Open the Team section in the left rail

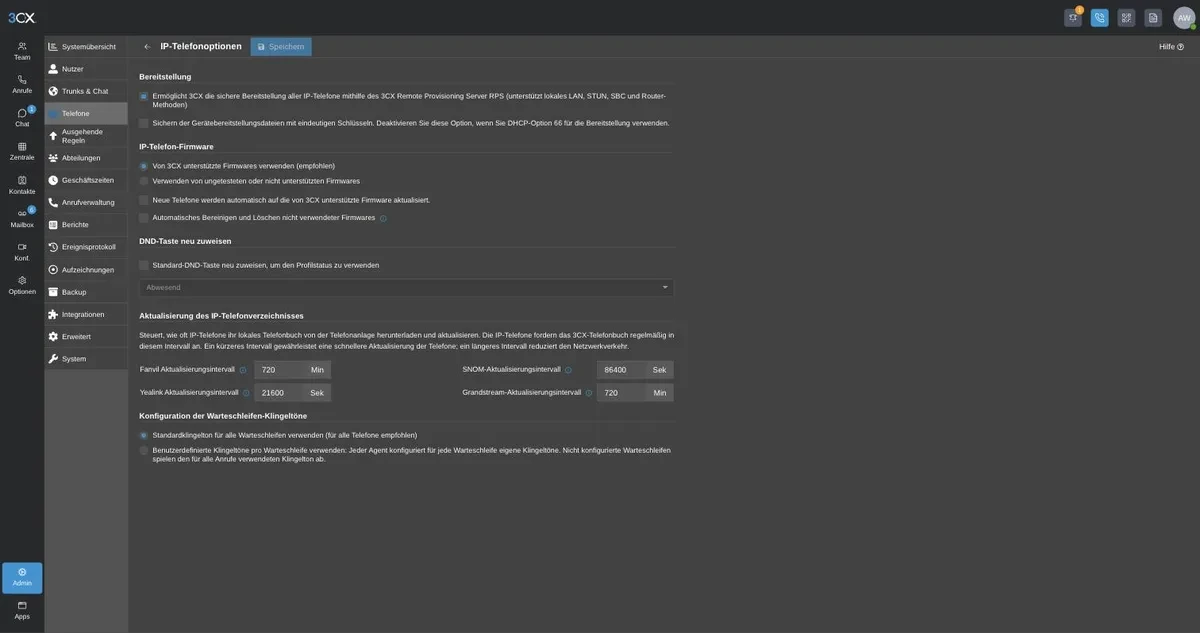[22, 51]
